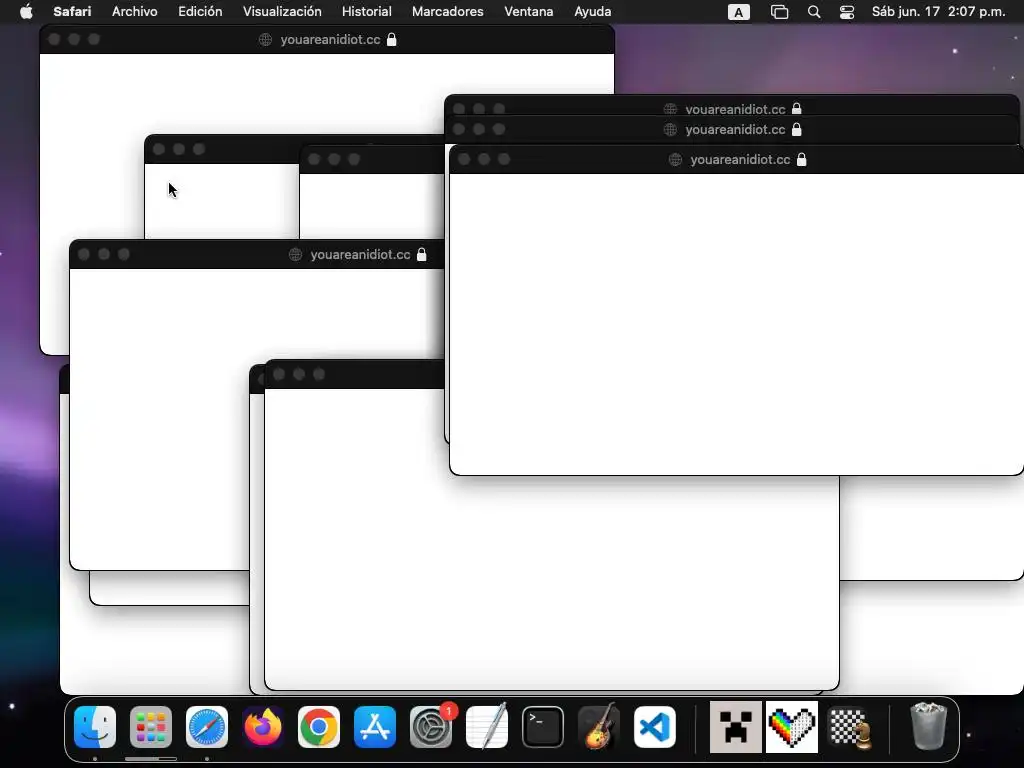Open the Edición menu
The width and height of the screenshot is (1024, 768).
point(200,12)
